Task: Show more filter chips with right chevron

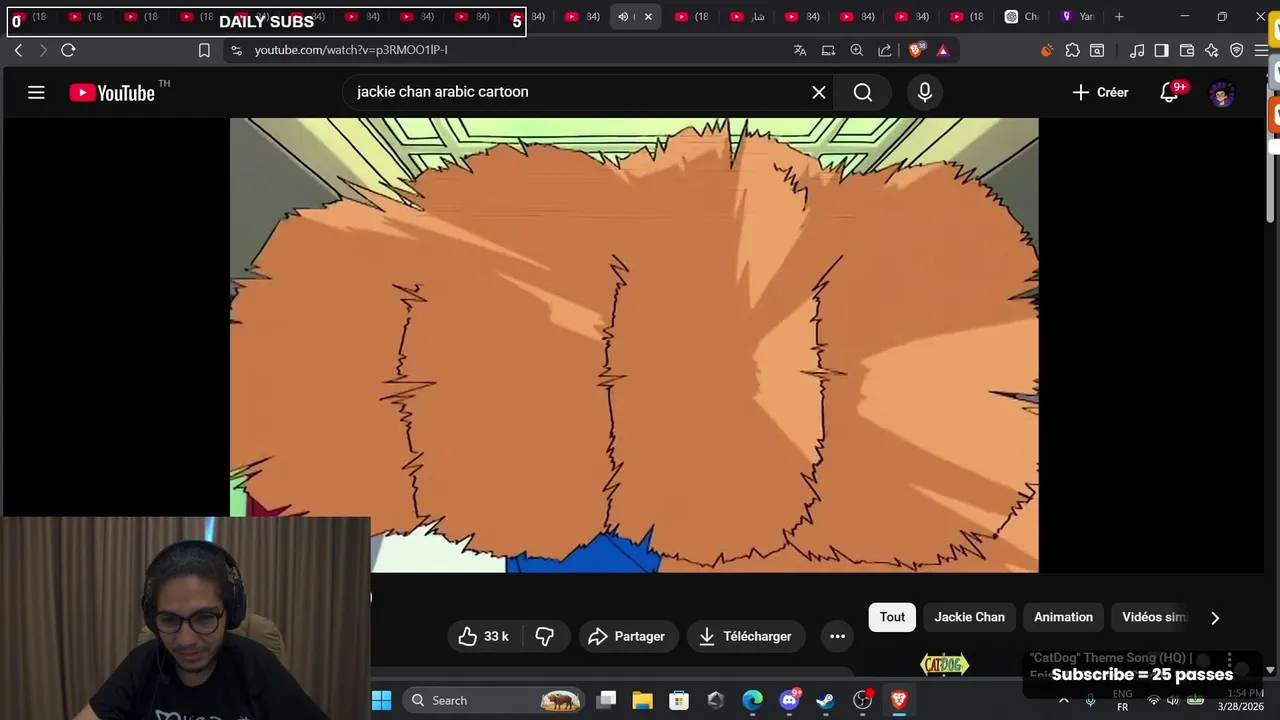Action: pyautogui.click(x=1215, y=618)
